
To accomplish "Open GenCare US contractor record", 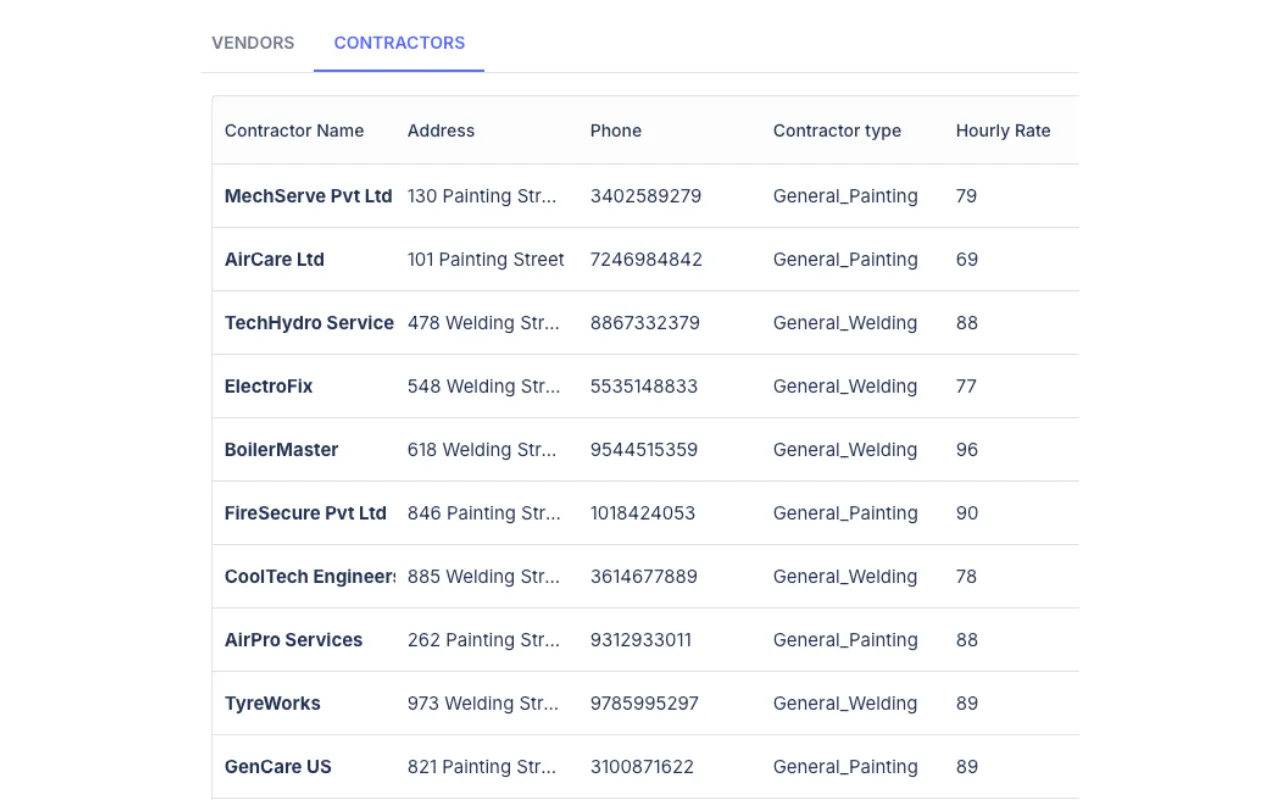I will [278, 767].
